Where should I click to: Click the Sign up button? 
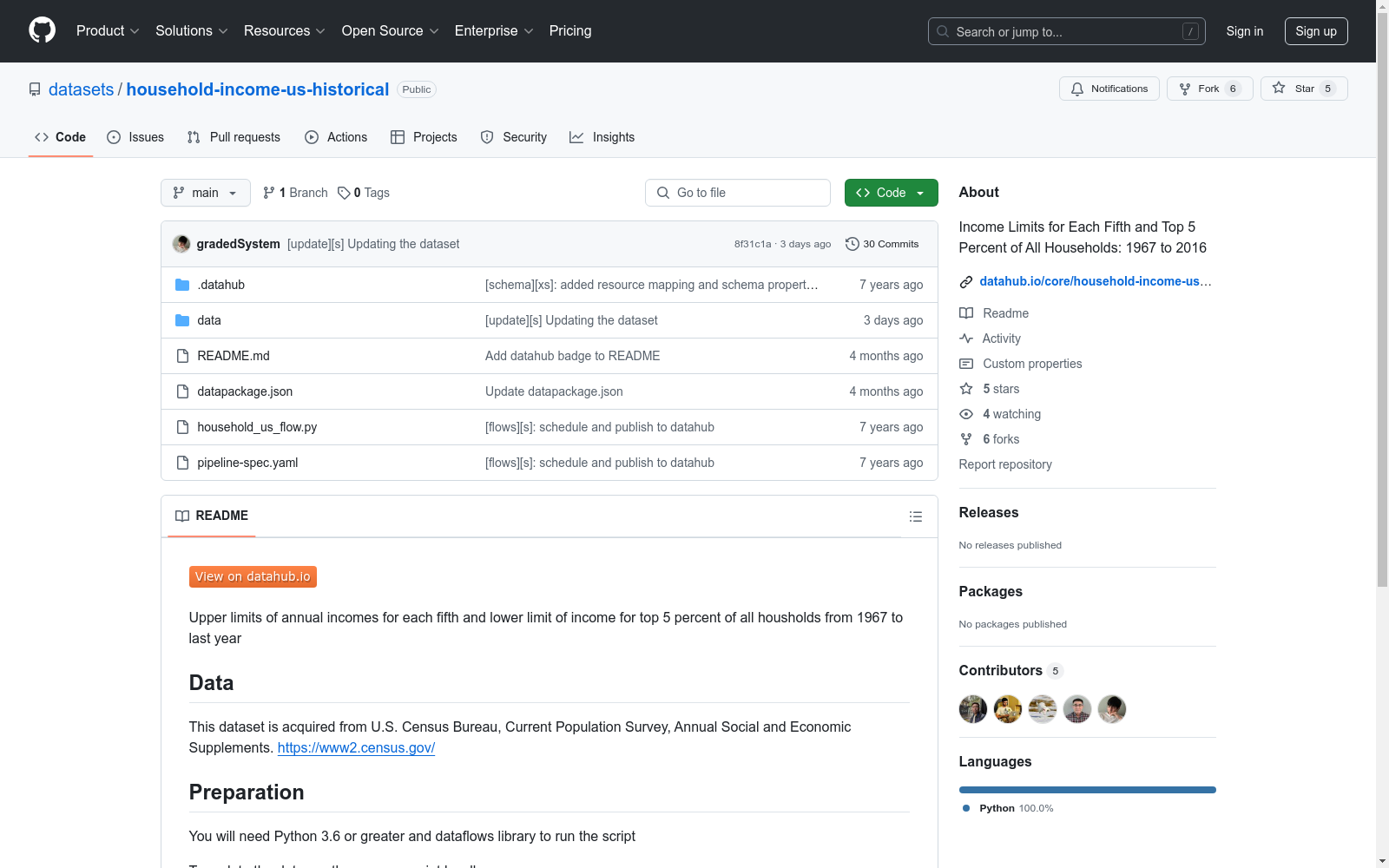[x=1316, y=31]
